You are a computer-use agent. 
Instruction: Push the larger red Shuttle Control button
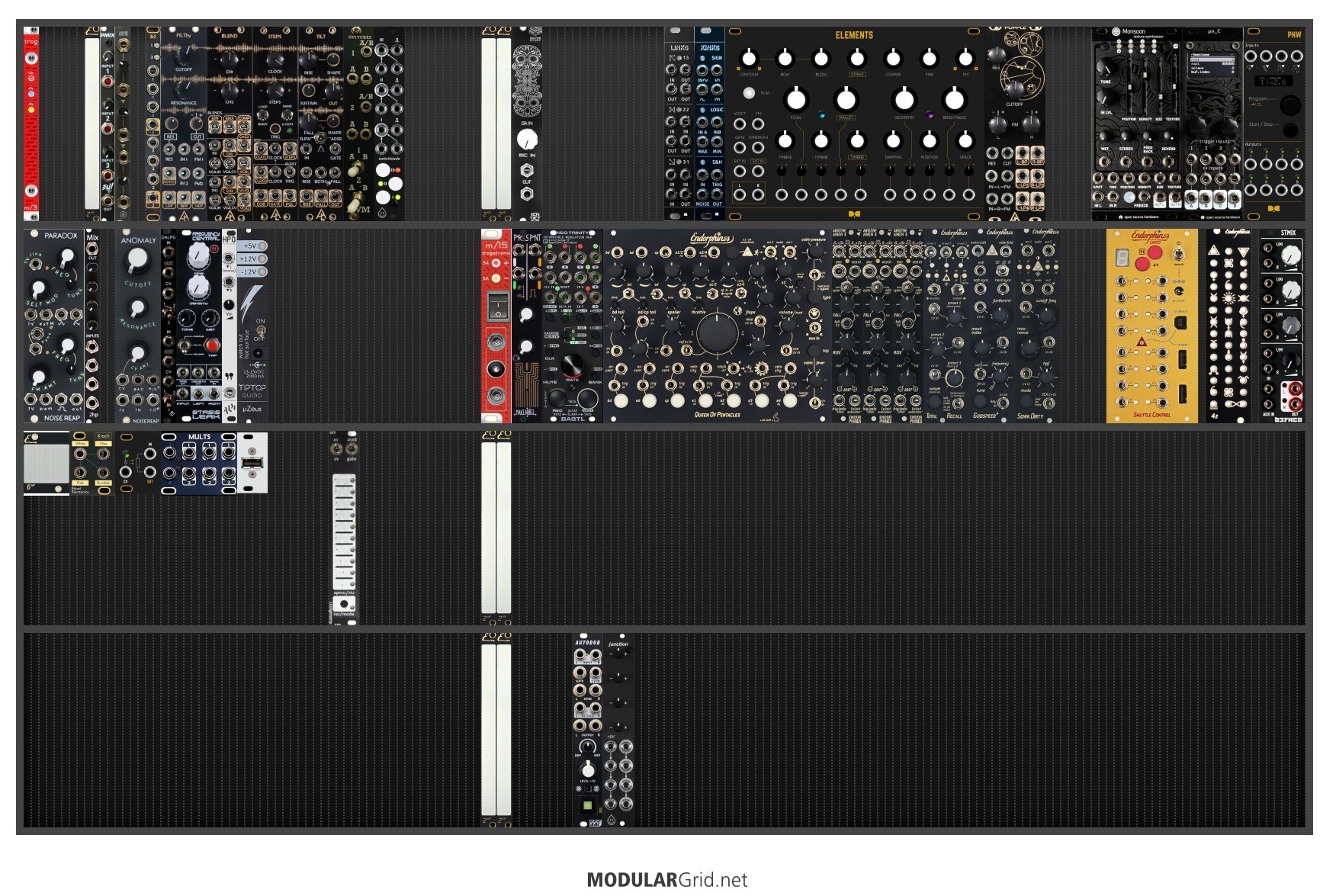pyautogui.click(x=1155, y=253)
